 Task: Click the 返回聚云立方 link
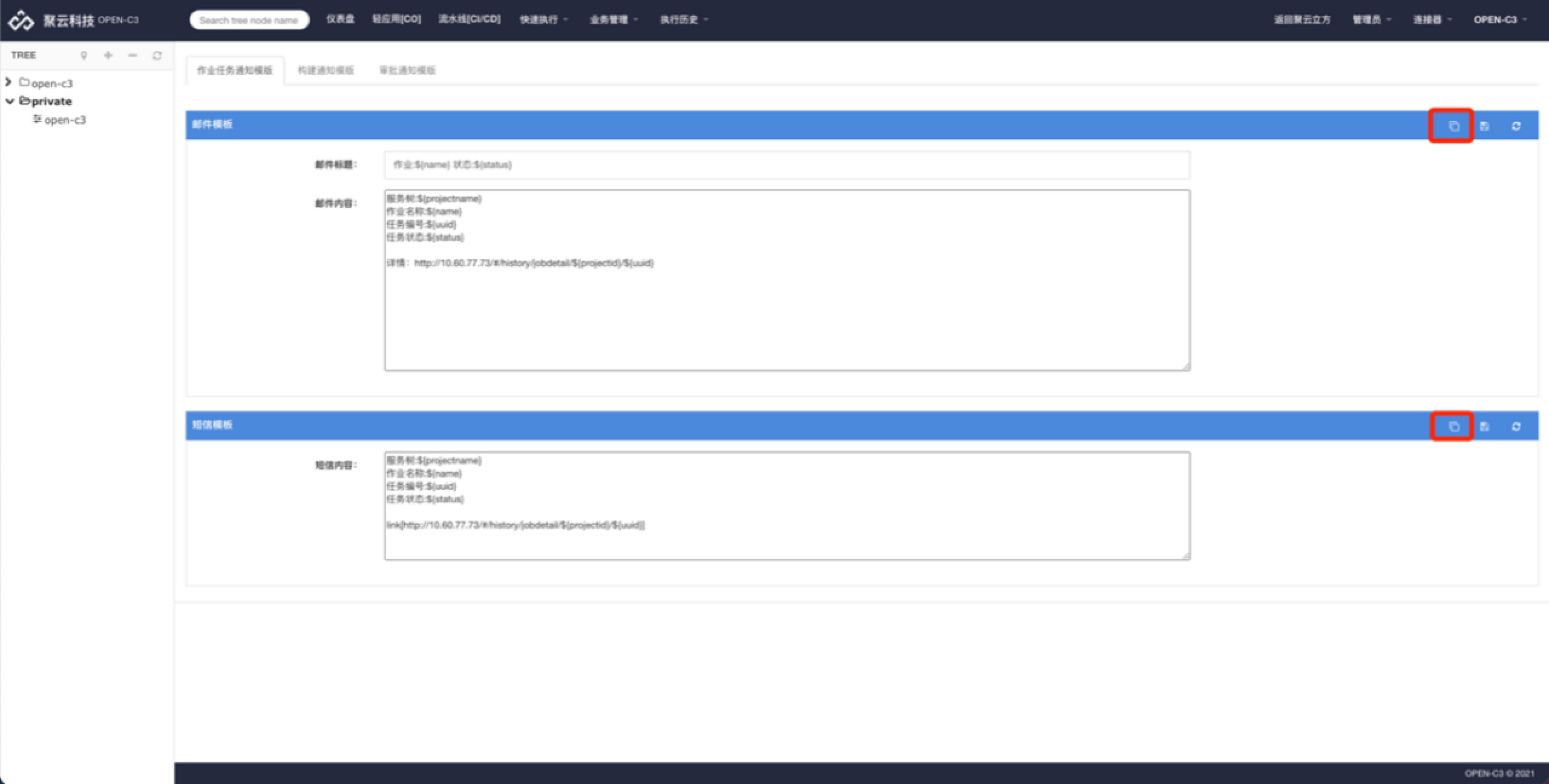pos(1302,19)
